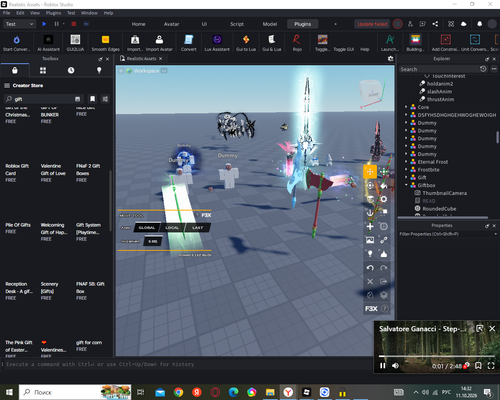Open the AI Assistant plugin

click(x=48, y=43)
